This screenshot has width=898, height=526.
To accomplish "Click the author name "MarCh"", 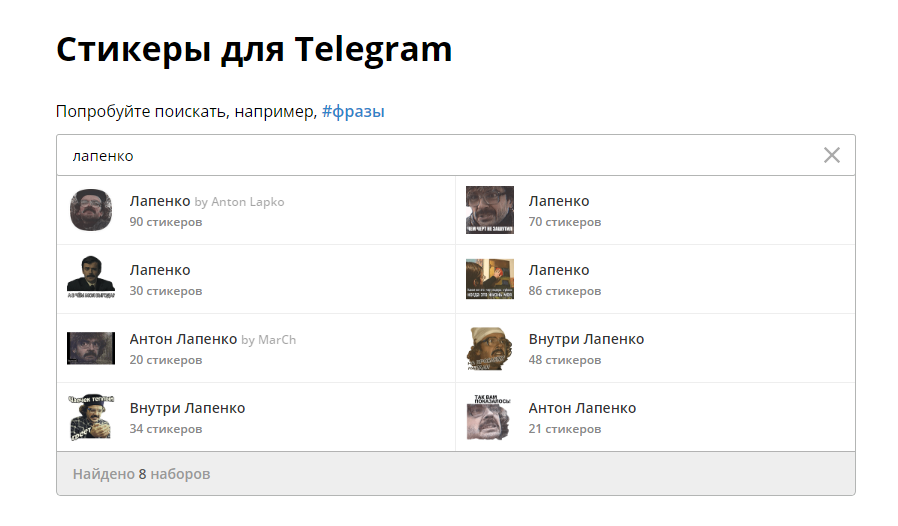I will (277, 340).
